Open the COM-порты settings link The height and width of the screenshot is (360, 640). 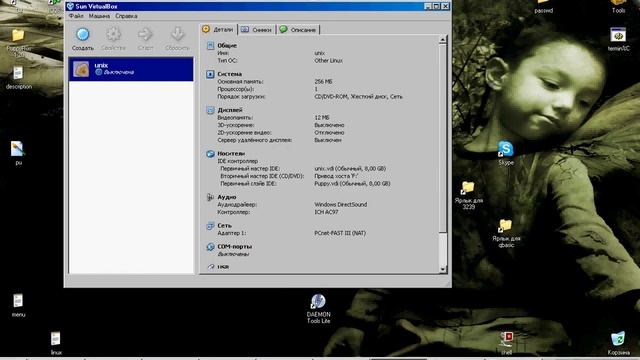235,247
